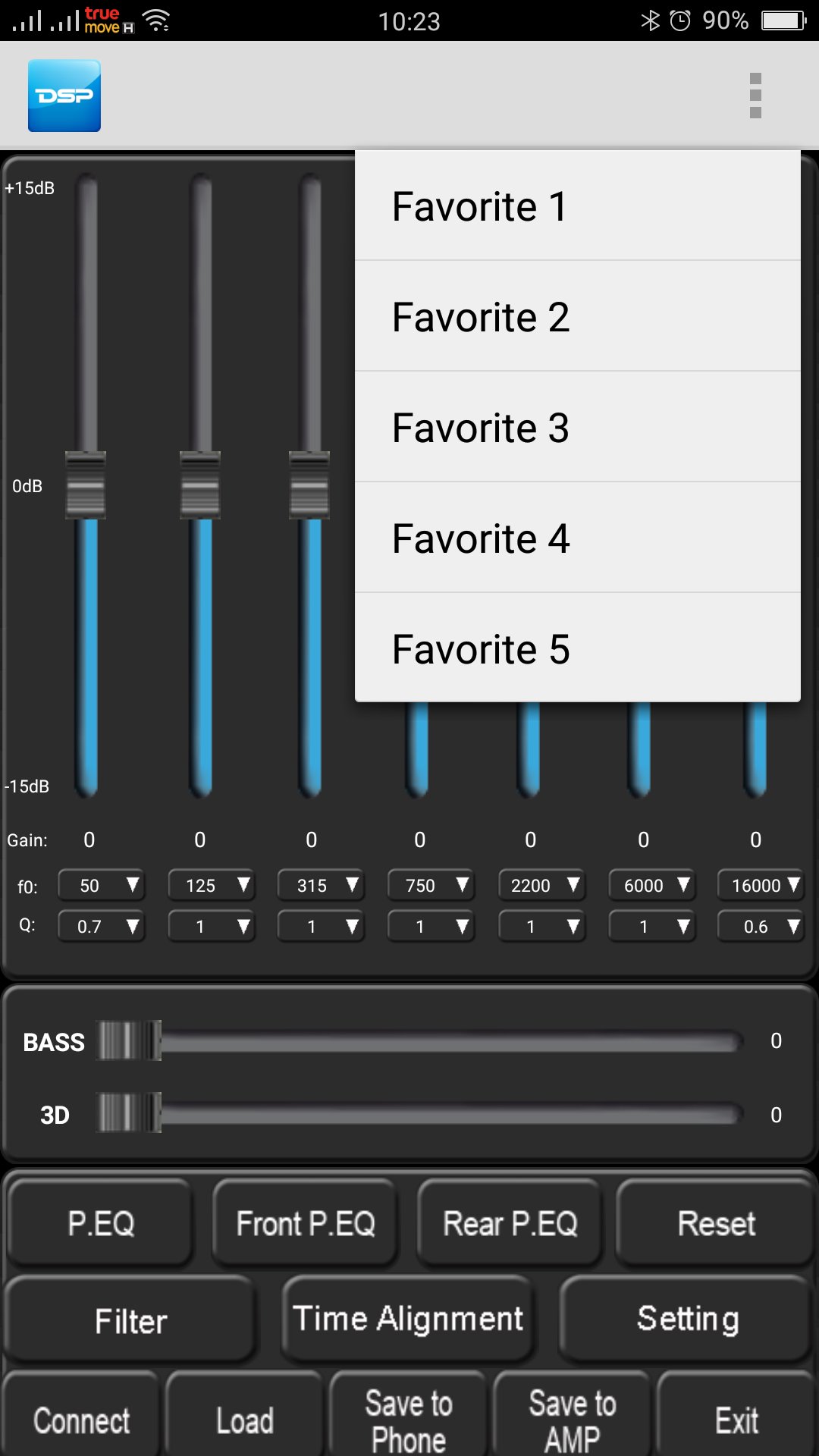
Task: Open the Front P.EQ settings
Action: point(304,1222)
